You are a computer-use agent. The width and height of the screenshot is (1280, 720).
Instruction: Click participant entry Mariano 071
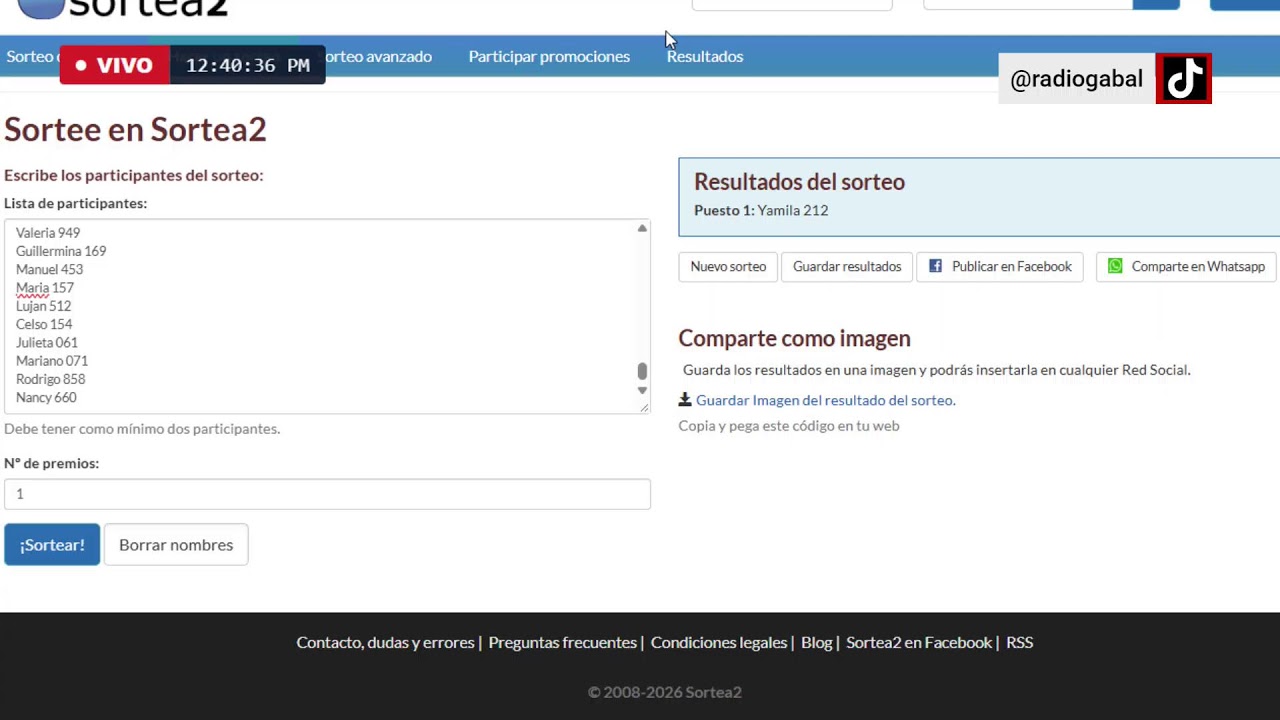[52, 361]
